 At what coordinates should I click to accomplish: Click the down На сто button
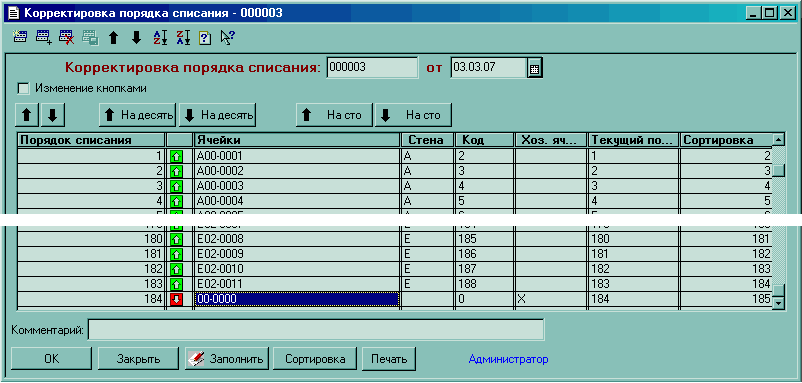413,115
